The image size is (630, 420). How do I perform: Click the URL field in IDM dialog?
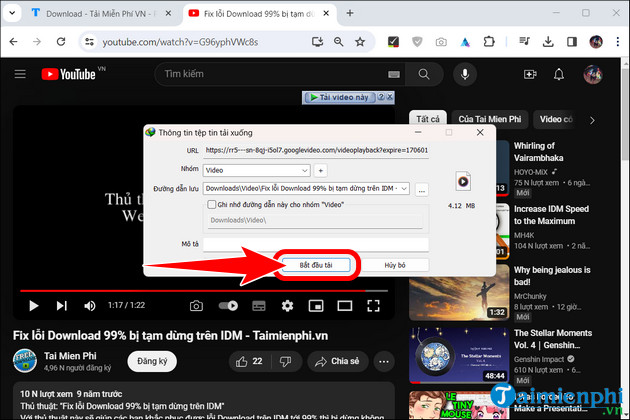[316, 150]
